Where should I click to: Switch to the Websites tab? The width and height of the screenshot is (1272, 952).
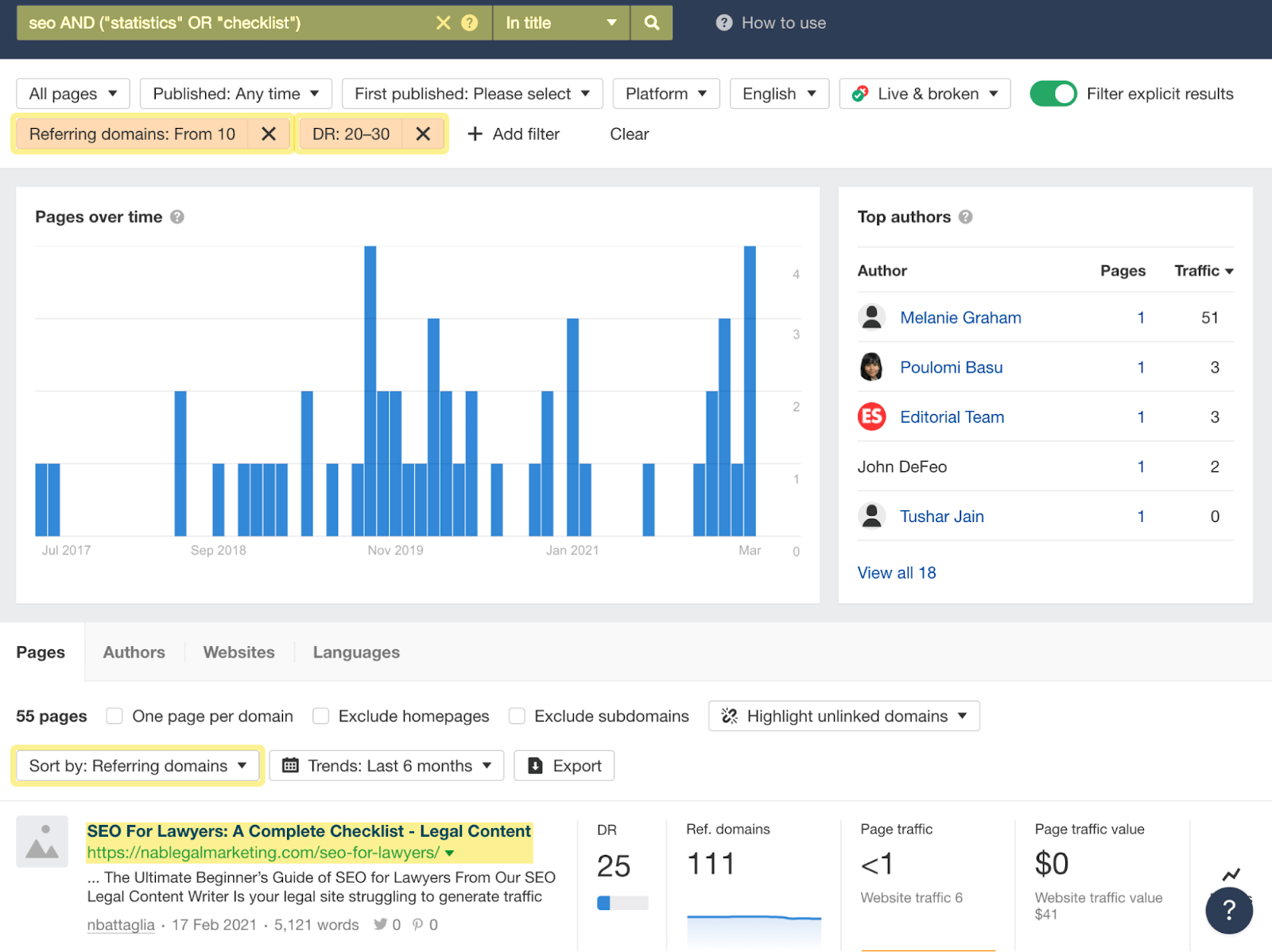238,652
